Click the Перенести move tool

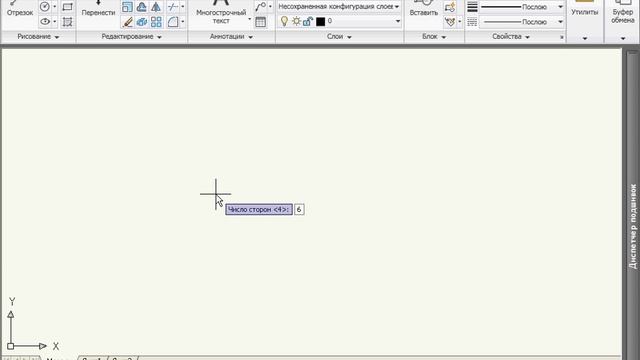point(98,9)
